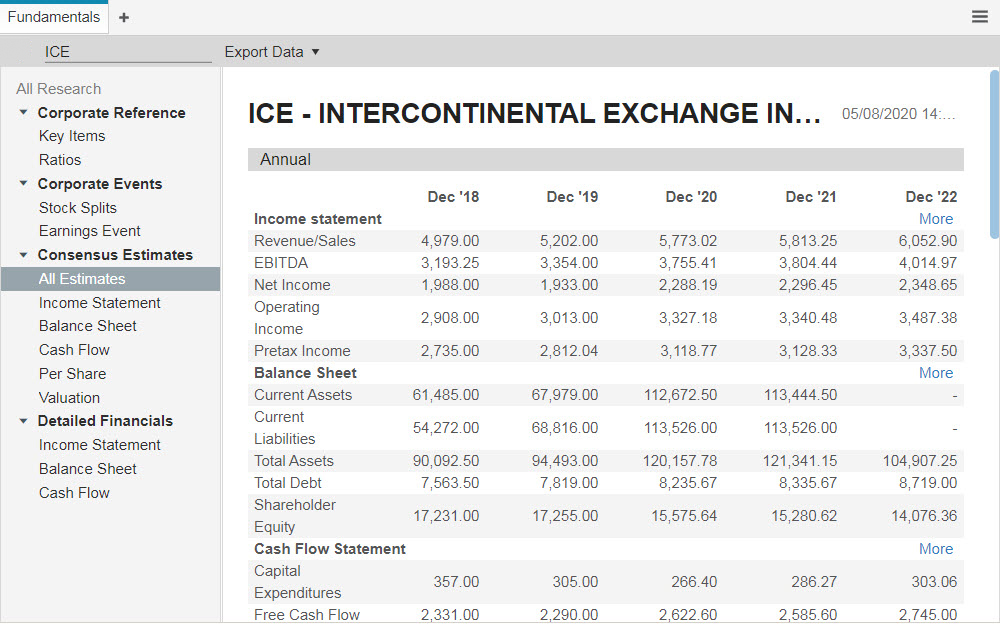
Task: Open the Ratios page
Action: (x=59, y=159)
